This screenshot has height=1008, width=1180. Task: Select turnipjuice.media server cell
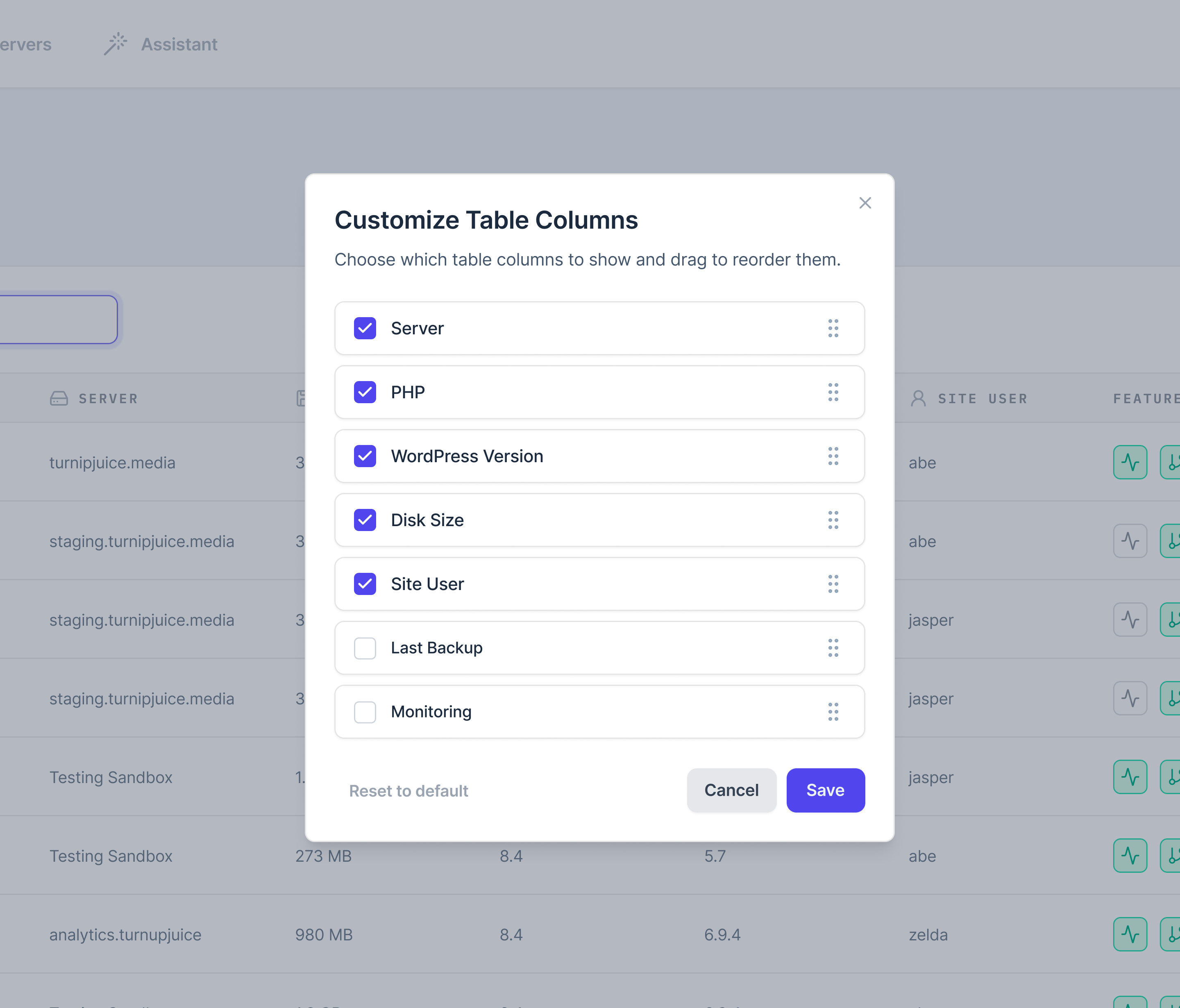pos(112,463)
